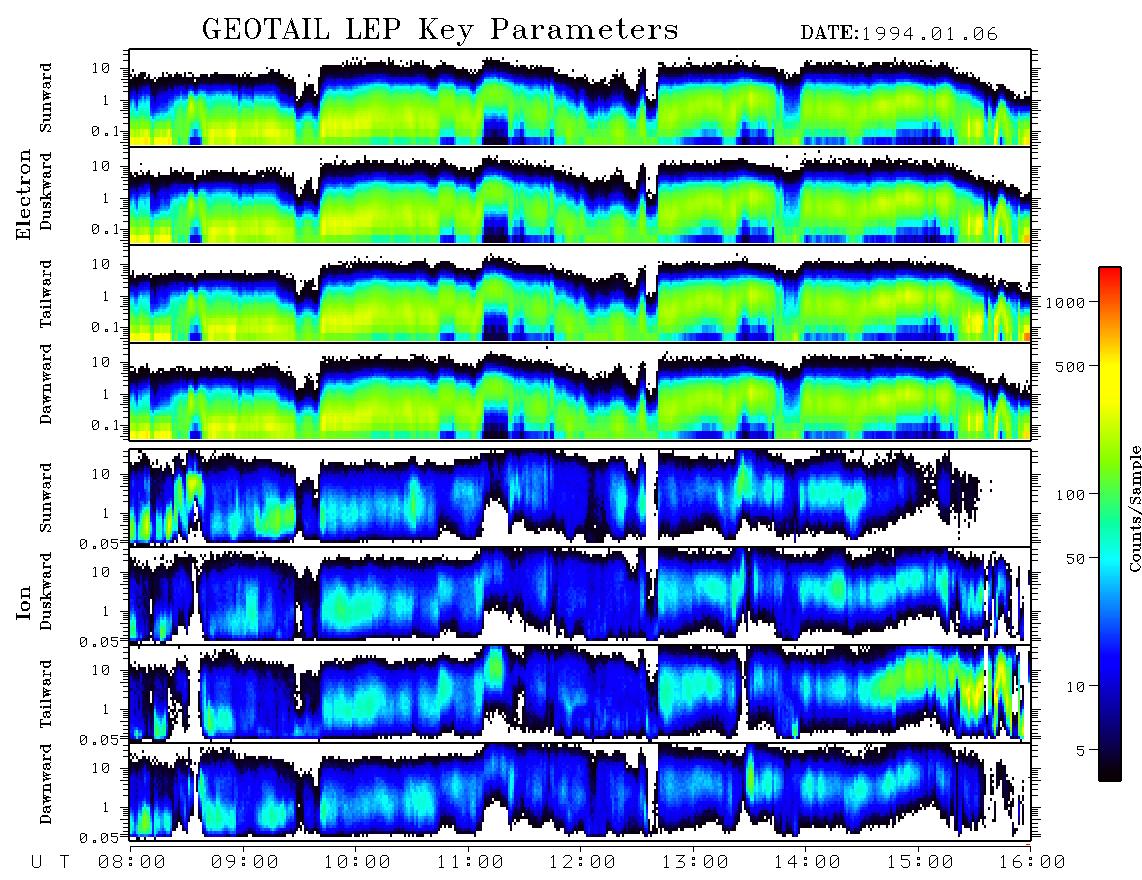Select the Ion "Dawnward" panel label
1142x880 pixels.
pyautogui.click(x=46, y=784)
